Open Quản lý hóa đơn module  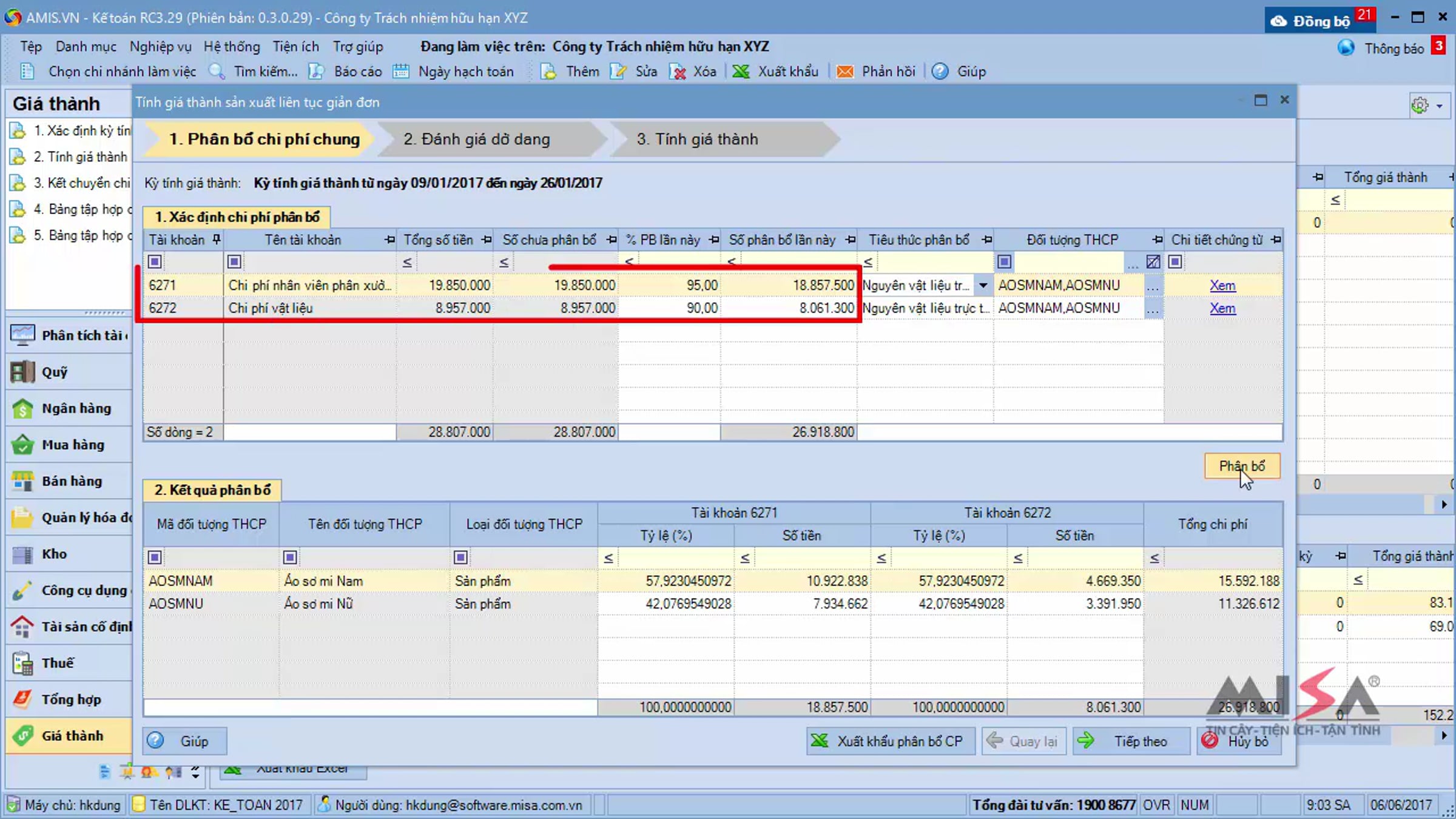click(x=68, y=517)
